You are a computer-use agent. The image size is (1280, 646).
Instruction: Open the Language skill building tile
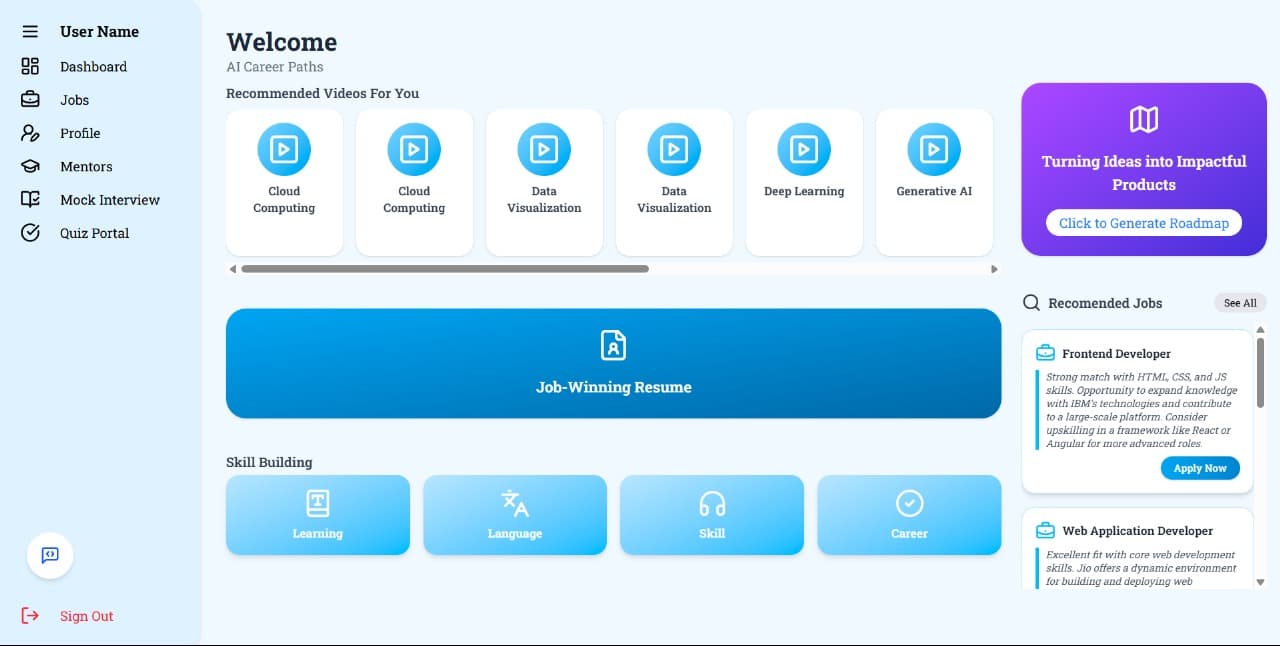pos(514,514)
